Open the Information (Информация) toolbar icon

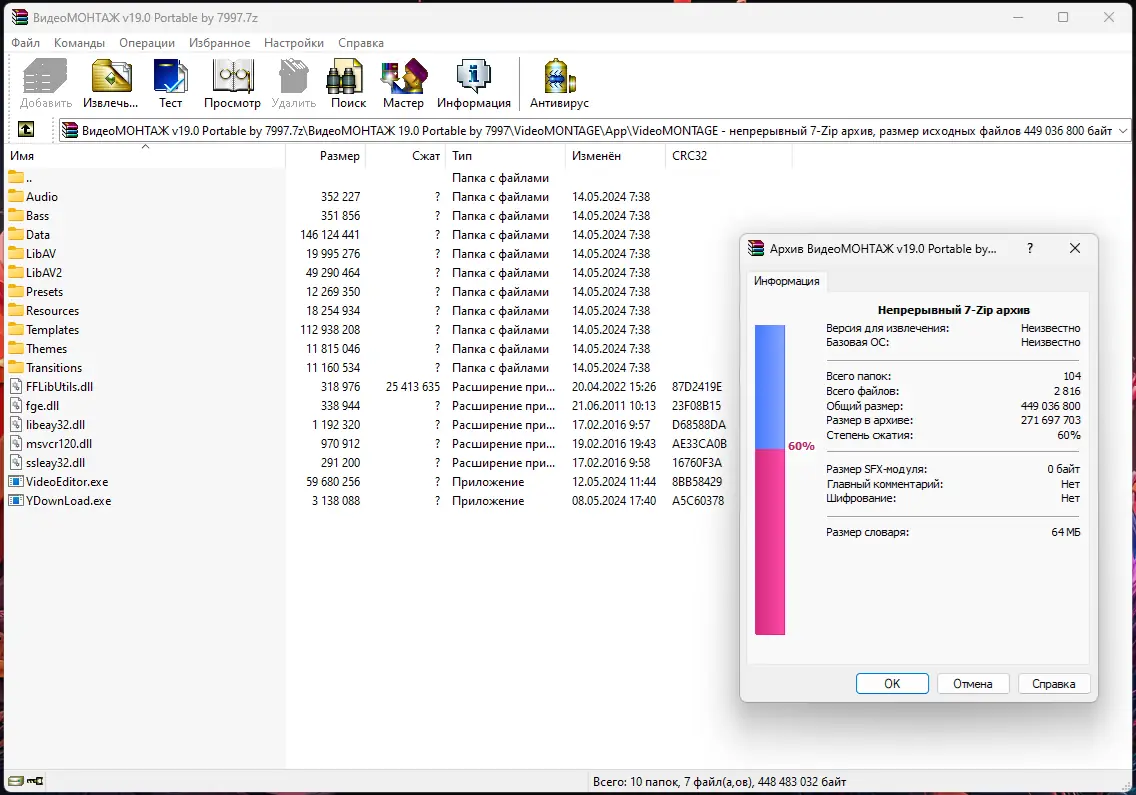(x=473, y=76)
